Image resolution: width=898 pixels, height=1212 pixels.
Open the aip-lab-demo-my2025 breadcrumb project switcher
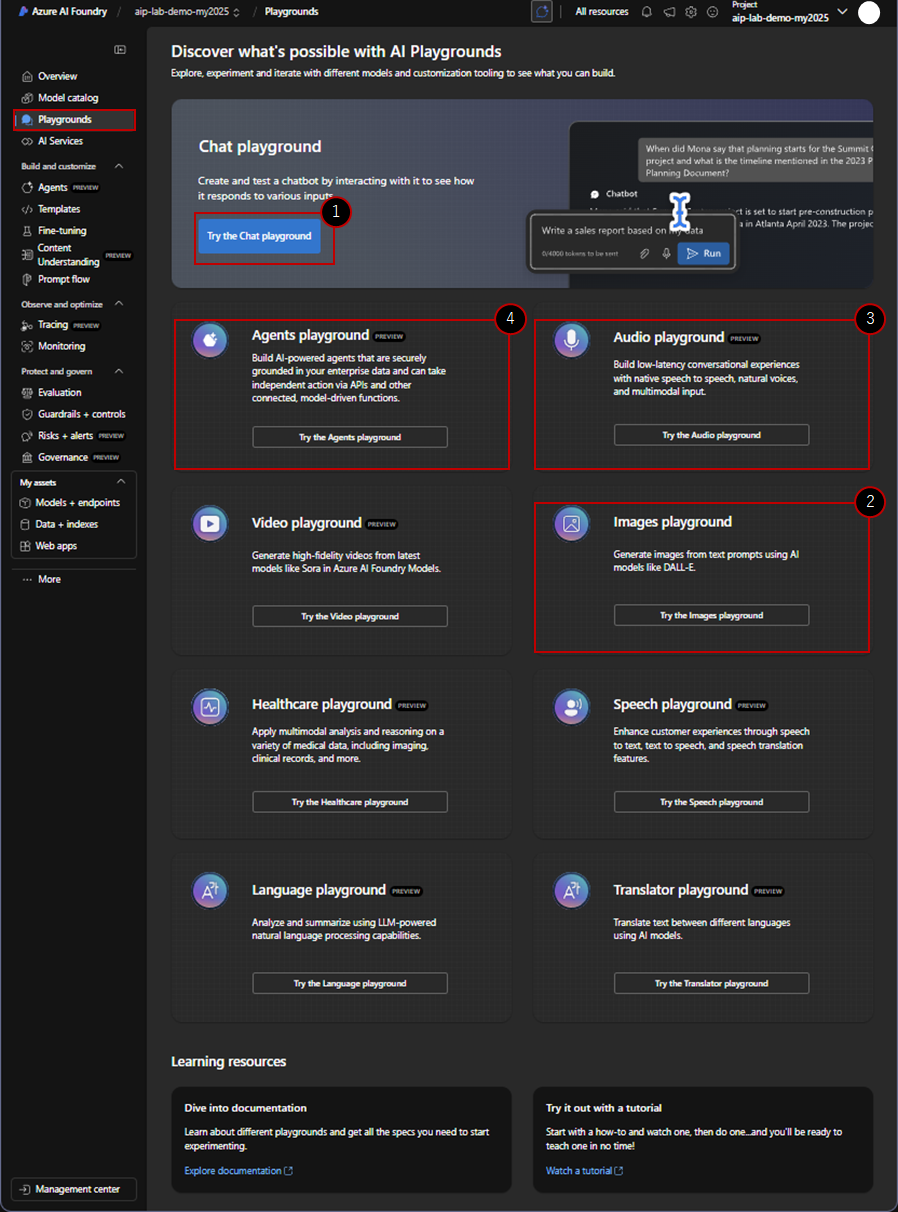tap(188, 12)
